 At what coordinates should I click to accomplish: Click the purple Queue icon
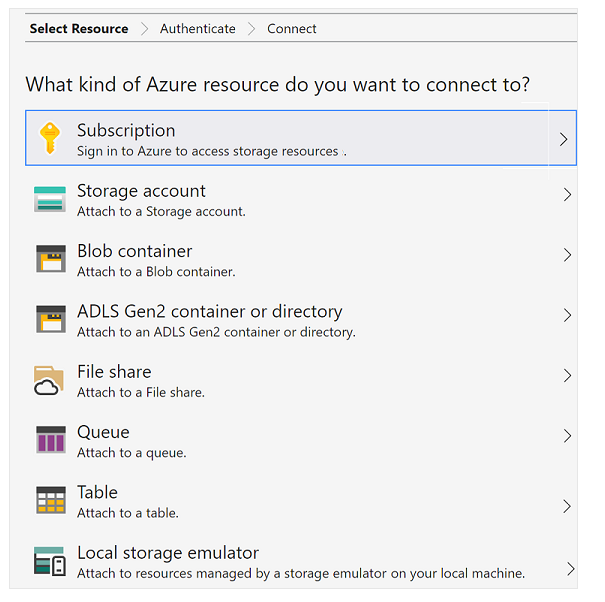point(49,440)
